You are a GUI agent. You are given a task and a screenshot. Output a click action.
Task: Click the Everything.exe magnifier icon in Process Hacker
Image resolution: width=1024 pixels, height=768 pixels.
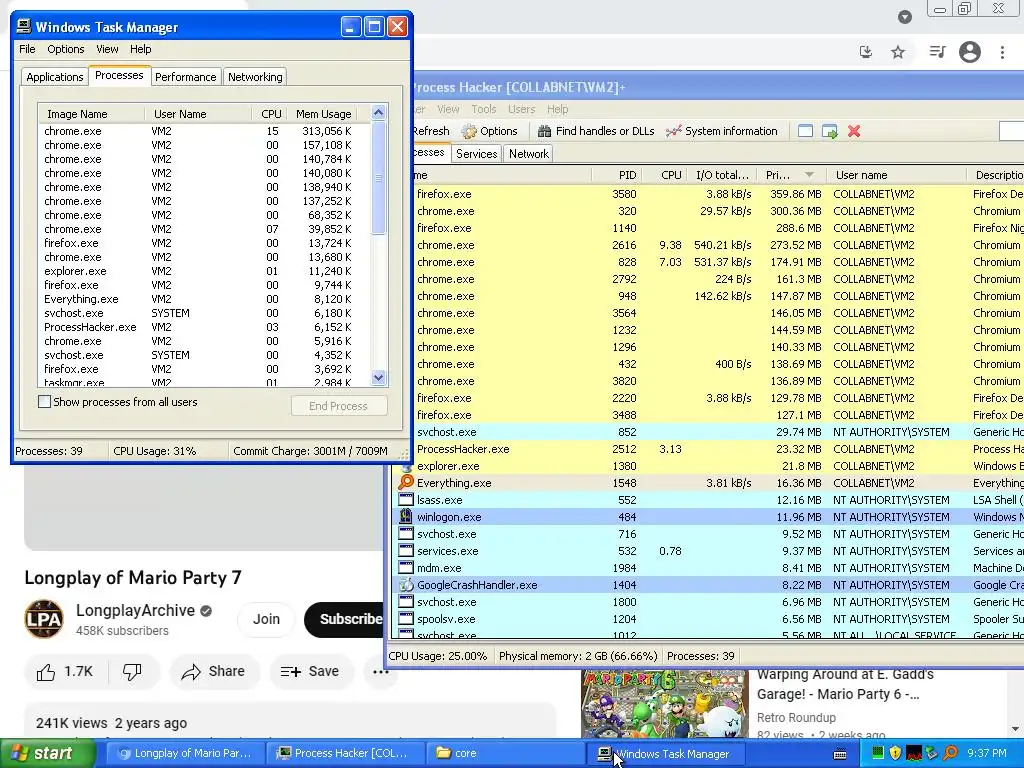pyautogui.click(x=406, y=483)
